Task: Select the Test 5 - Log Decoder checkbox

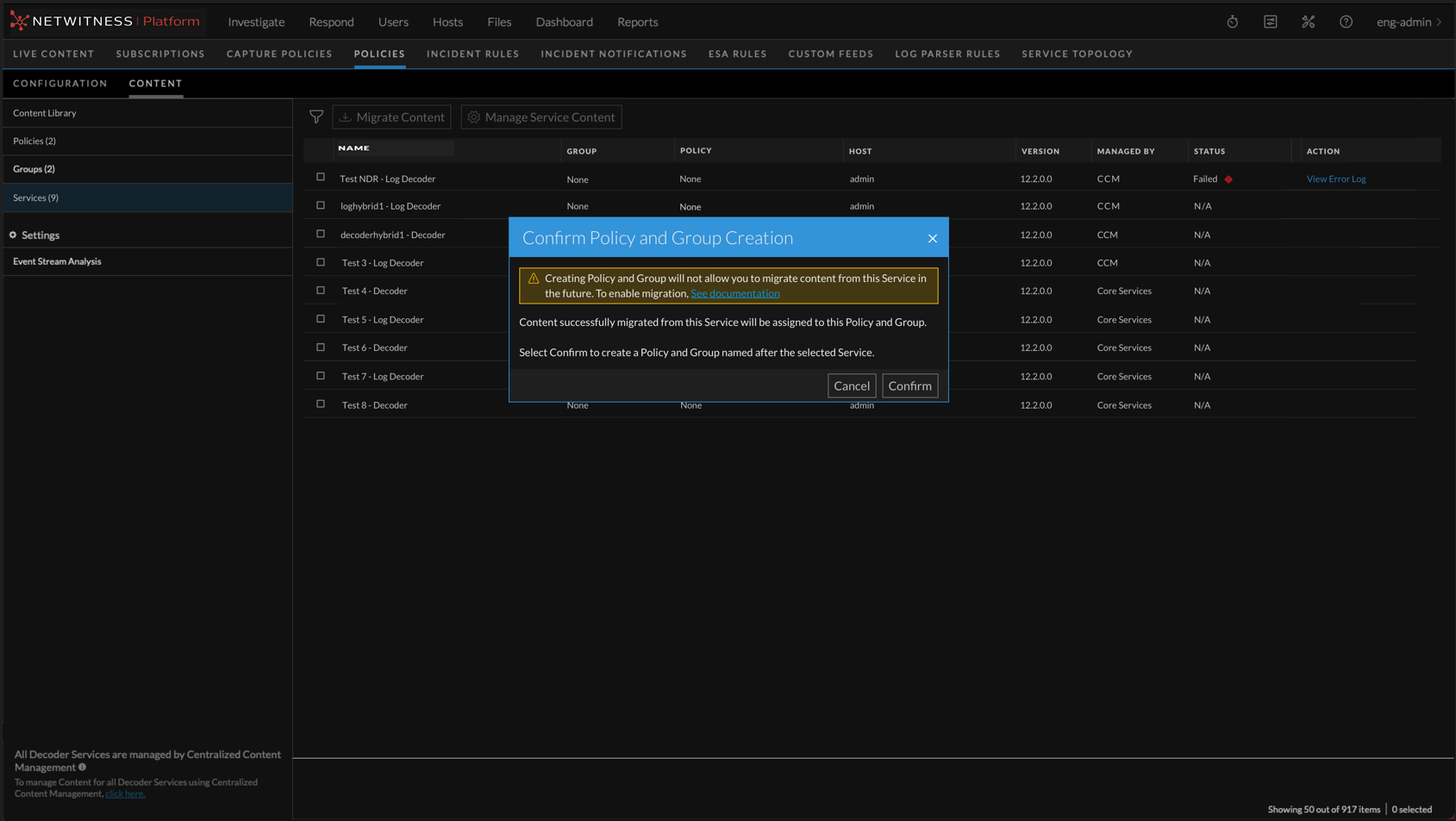Action: tap(321, 319)
